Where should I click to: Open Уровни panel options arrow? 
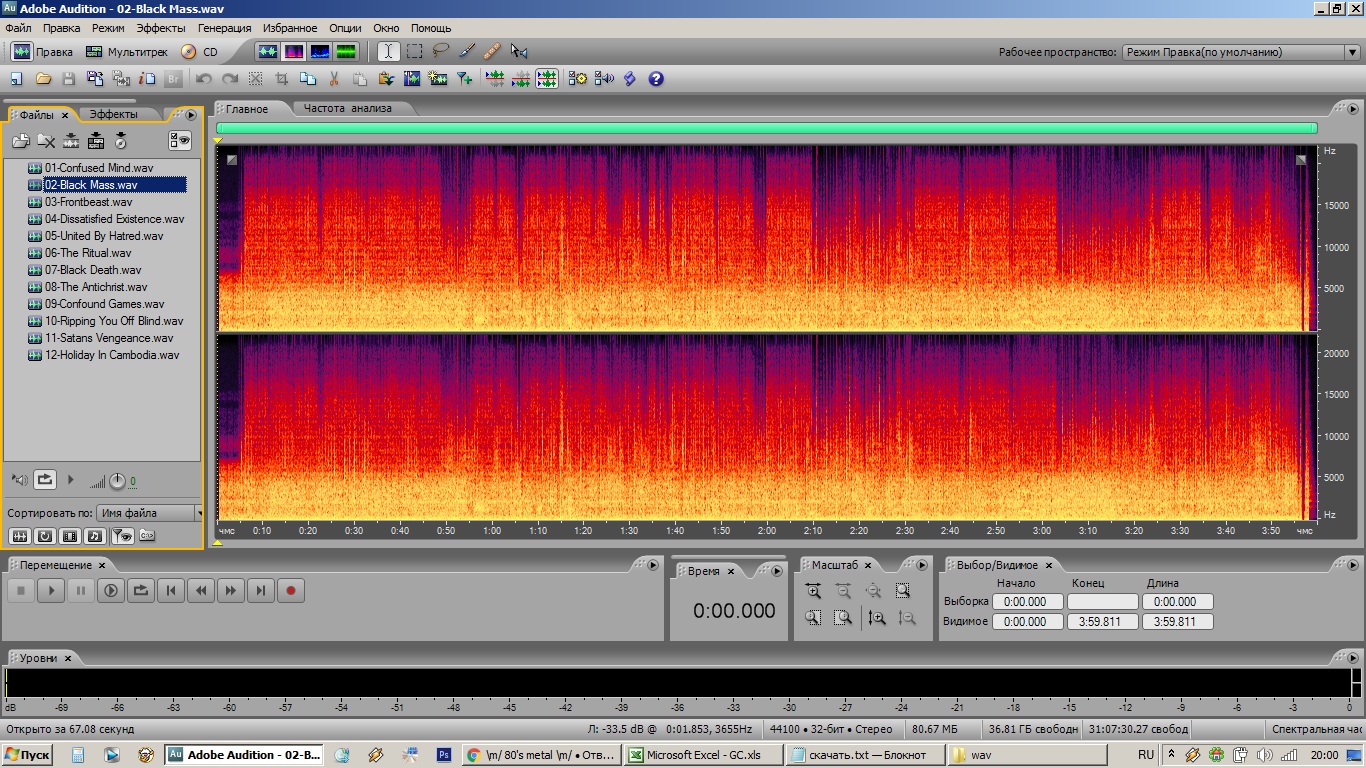1352,658
